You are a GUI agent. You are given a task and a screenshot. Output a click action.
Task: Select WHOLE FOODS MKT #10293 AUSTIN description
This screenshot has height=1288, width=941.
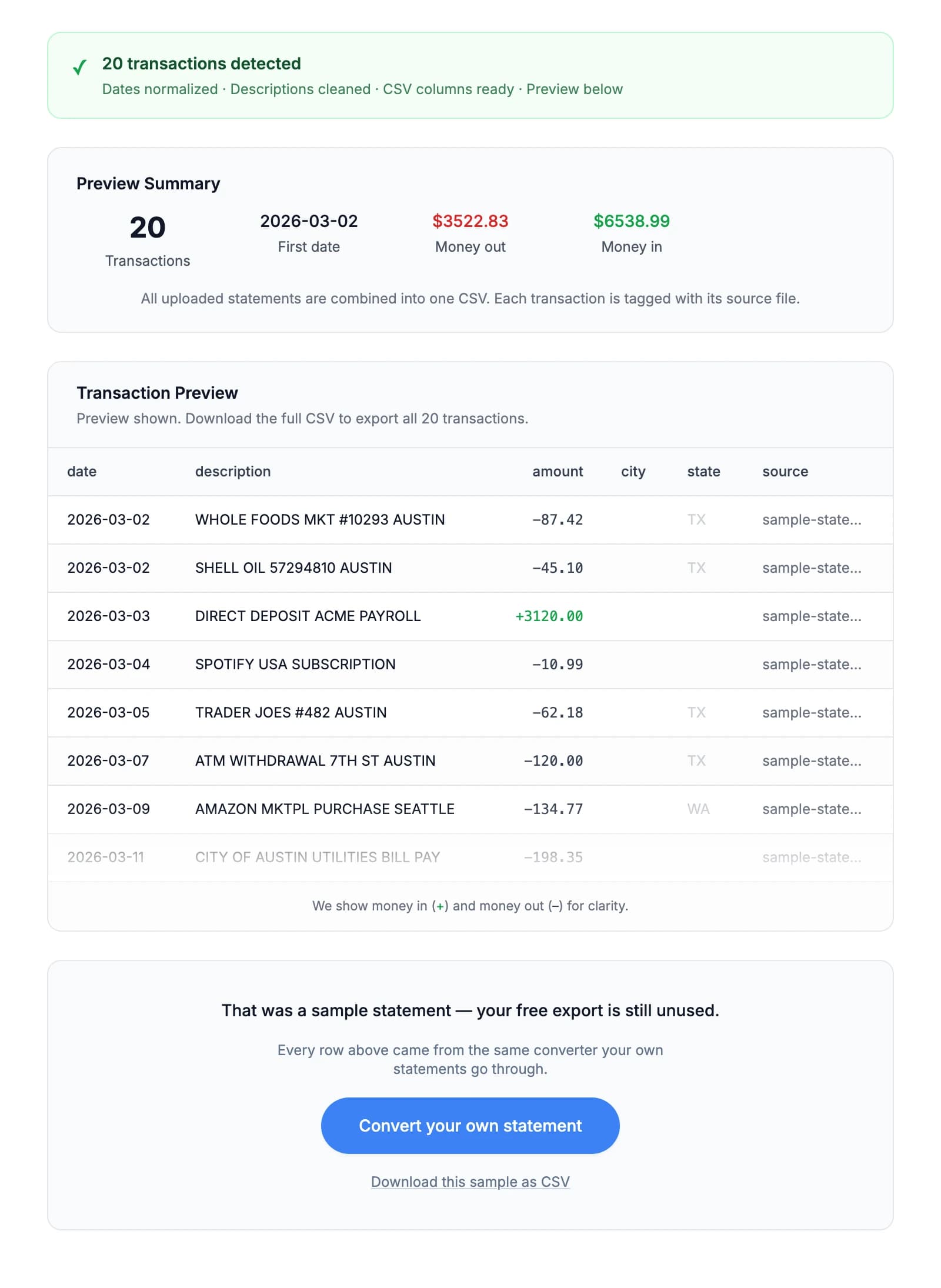pyautogui.click(x=320, y=519)
